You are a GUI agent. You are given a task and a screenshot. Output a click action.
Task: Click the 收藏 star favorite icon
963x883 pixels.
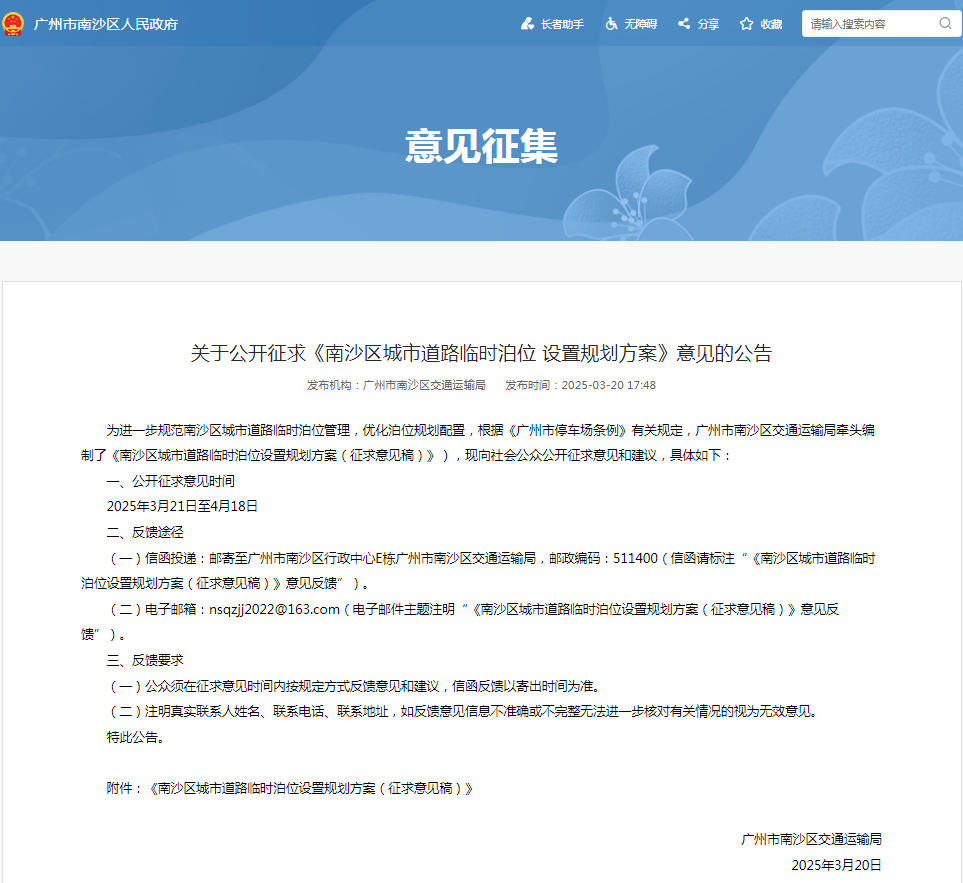point(746,24)
